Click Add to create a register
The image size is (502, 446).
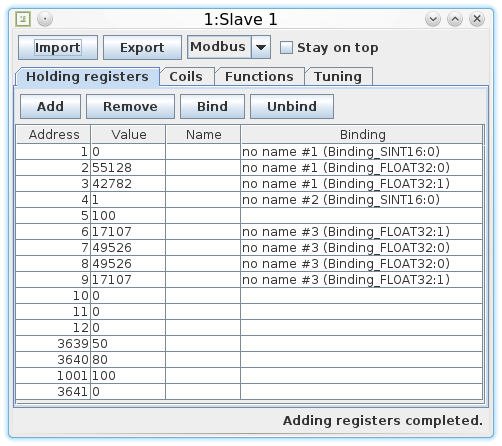pyautogui.click(x=50, y=107)
